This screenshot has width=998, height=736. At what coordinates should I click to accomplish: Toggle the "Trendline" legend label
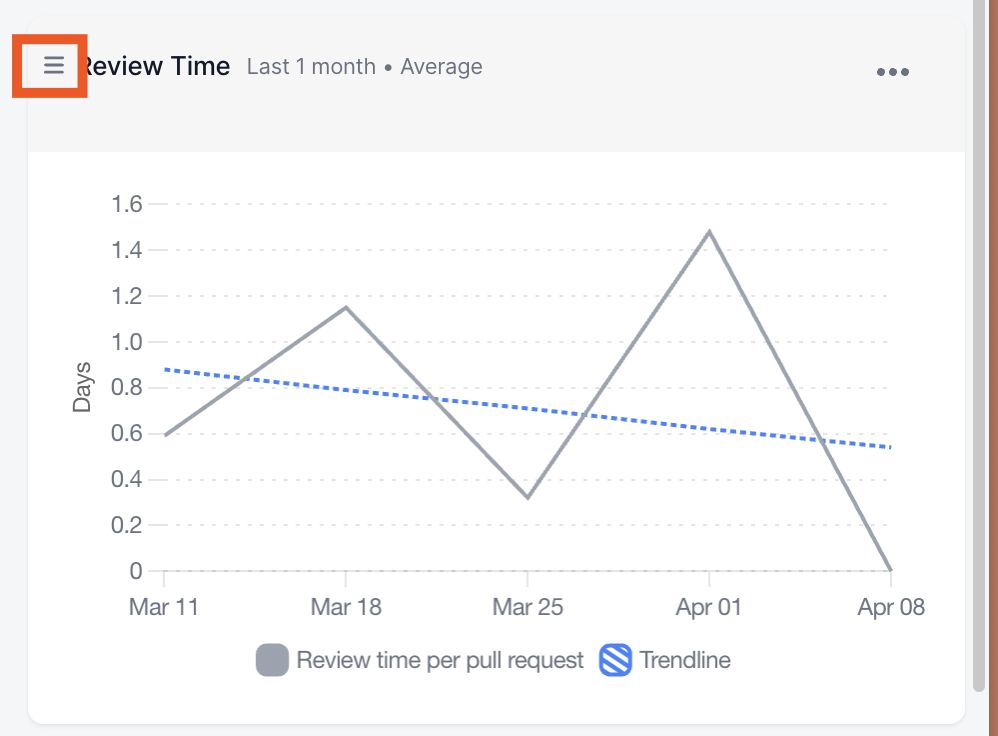tap(685, 661)
